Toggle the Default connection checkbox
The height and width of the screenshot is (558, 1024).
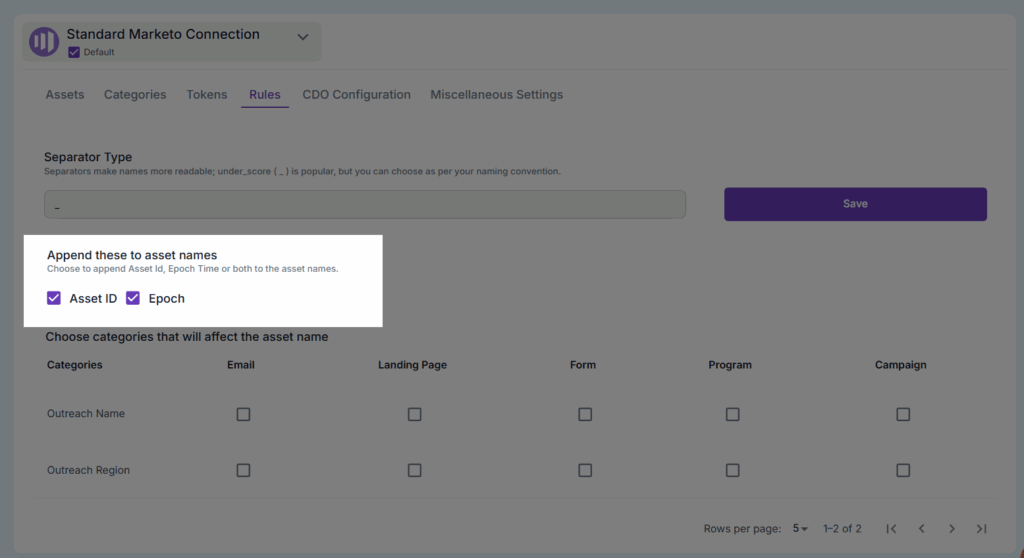74,52
